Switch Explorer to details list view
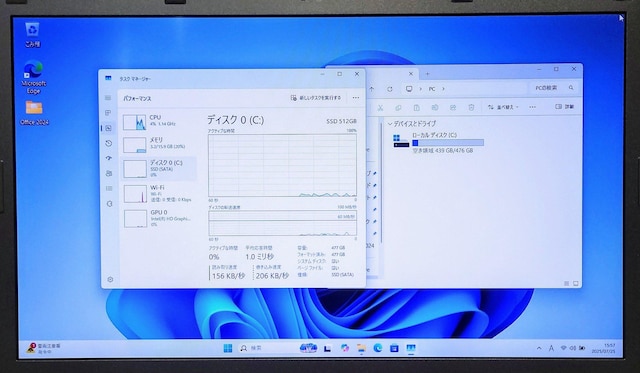The image size is (640, 373). pos(567,283)
